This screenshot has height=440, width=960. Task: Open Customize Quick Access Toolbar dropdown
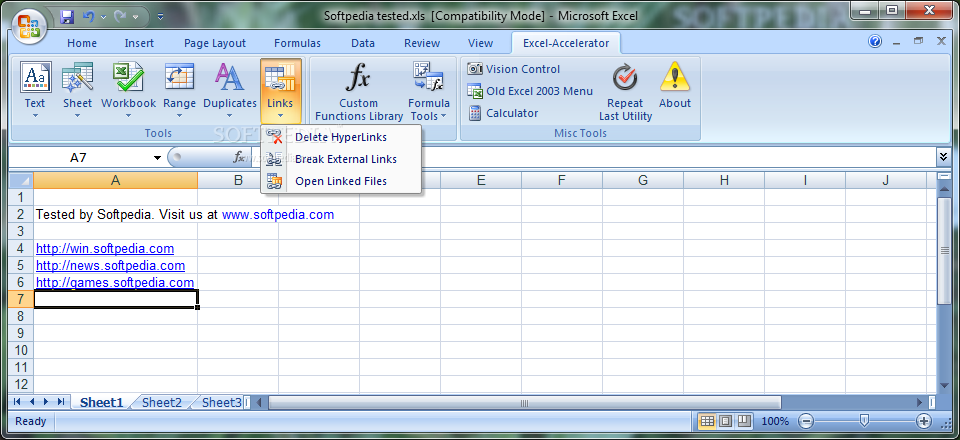click(x=160, y=17)
